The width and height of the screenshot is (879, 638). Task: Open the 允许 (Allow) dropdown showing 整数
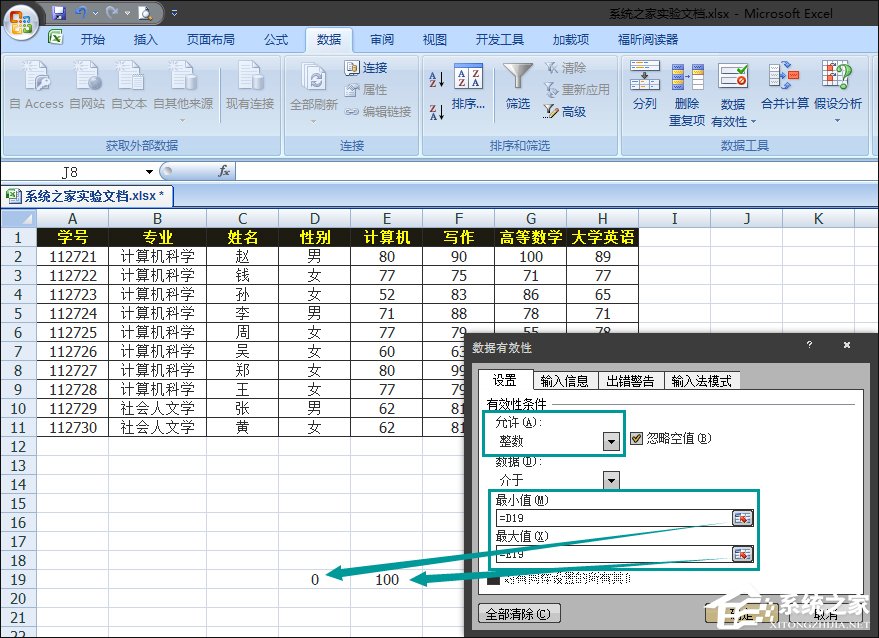[x=611, y=441]
